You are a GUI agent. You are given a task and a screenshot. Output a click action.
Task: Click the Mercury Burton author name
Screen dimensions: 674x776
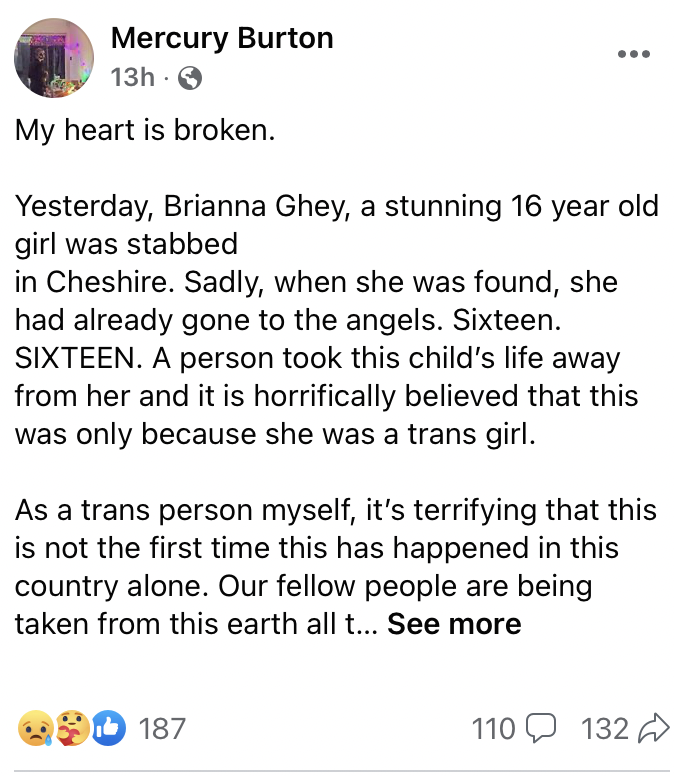(x=222, y=38)
